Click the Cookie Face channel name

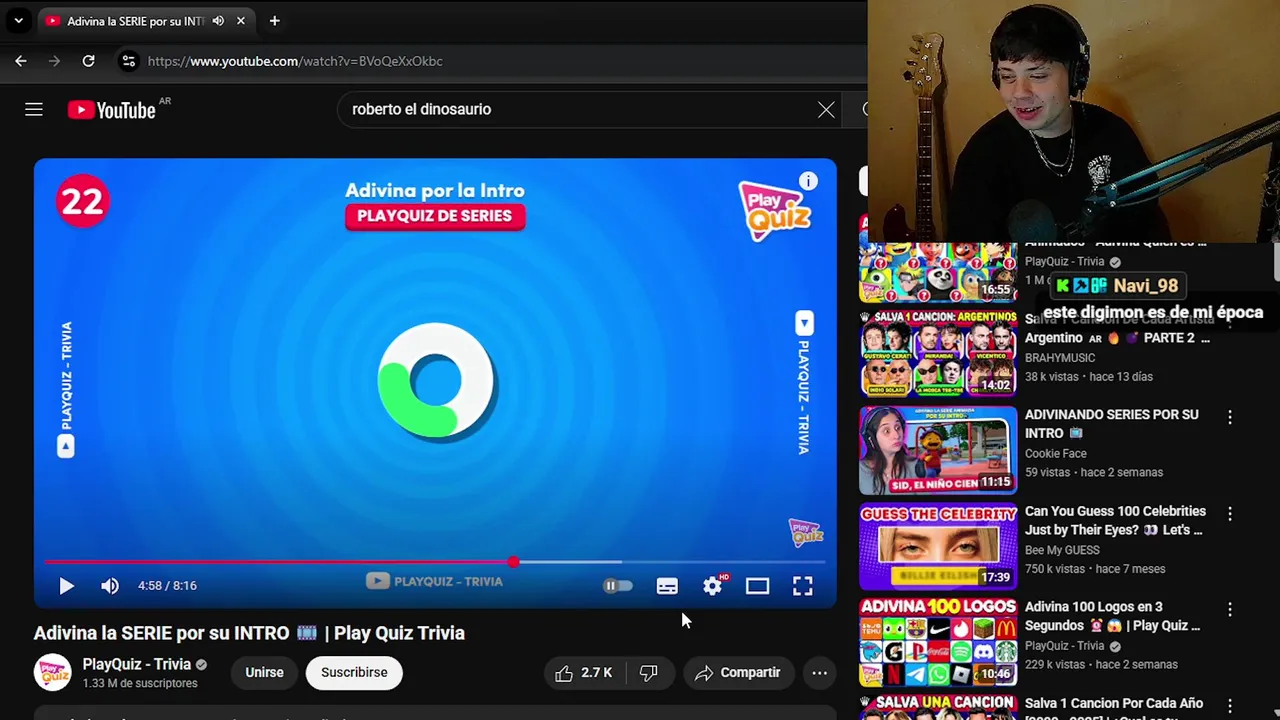pos(1055,454)
